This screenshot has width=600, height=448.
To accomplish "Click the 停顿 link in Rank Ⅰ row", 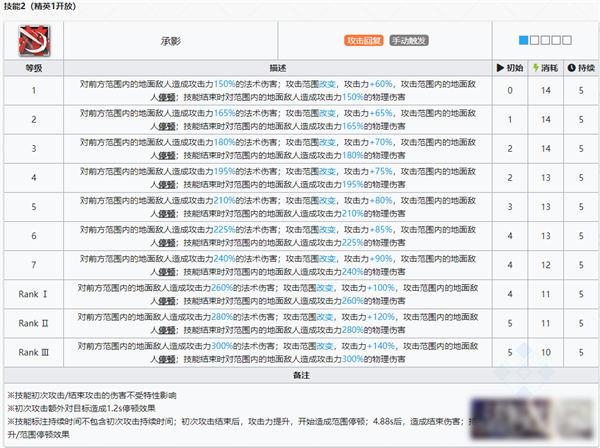I will point(167,301).
